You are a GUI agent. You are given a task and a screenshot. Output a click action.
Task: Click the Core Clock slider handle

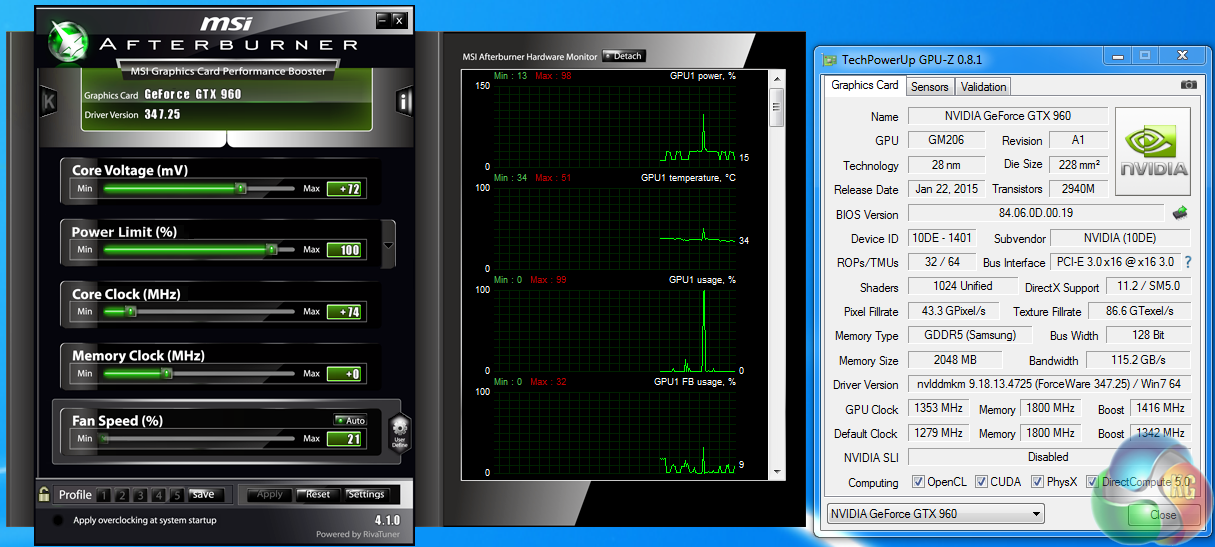point(130,312)
